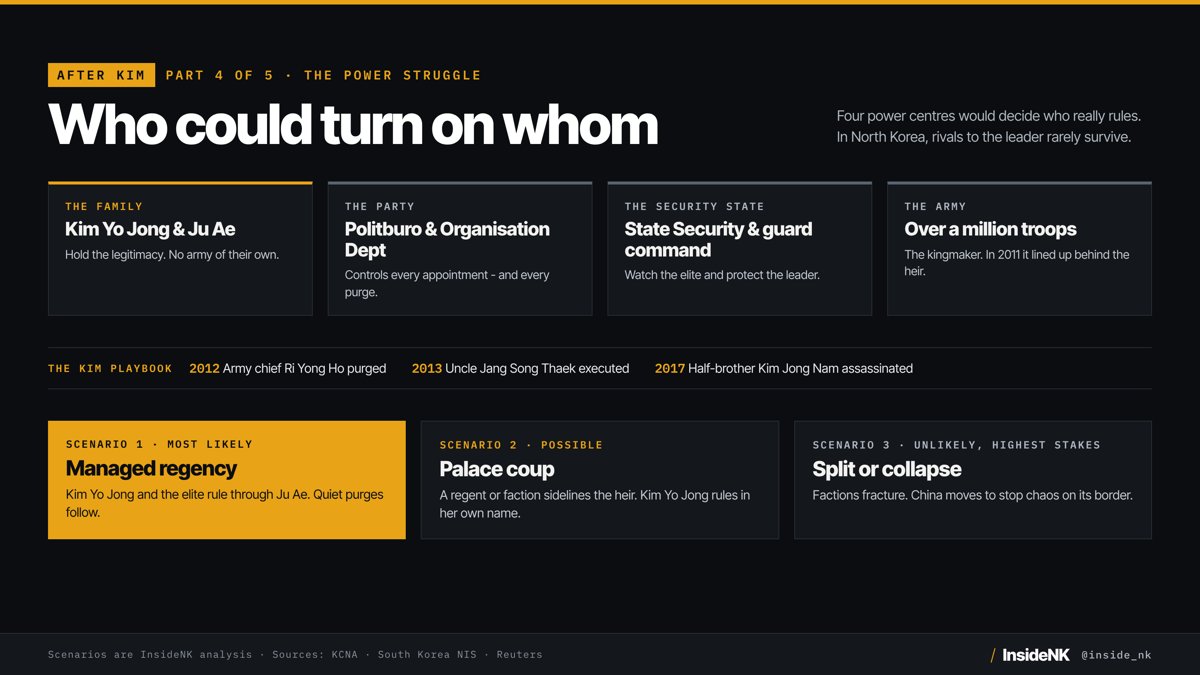Image resolution: width=1200 pixels, height=675 pixels.
Task: Select the "Managed regency" scenario title
Action: (x=151, y=469)
